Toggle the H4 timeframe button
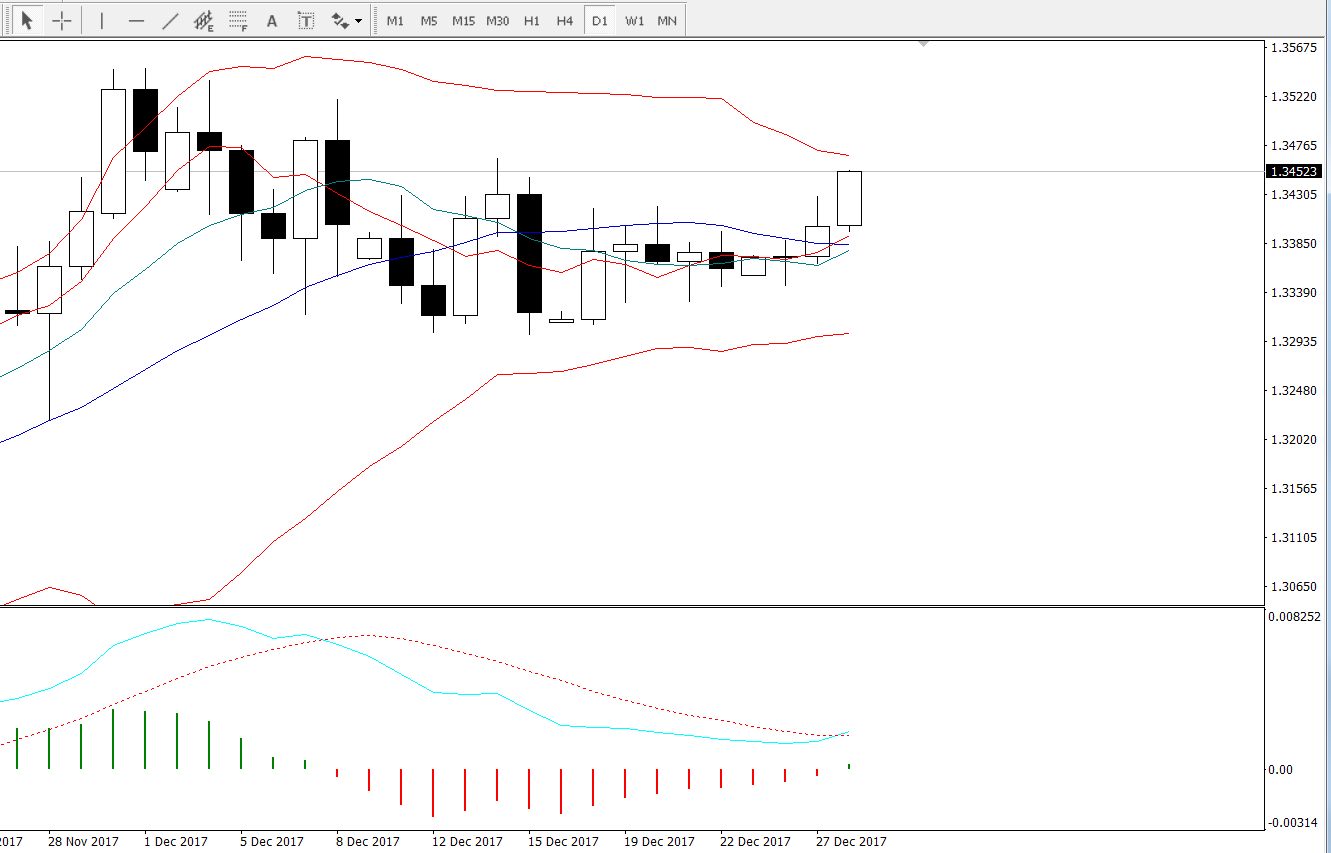Viewport: 1331px width, 853px height. 565,21
